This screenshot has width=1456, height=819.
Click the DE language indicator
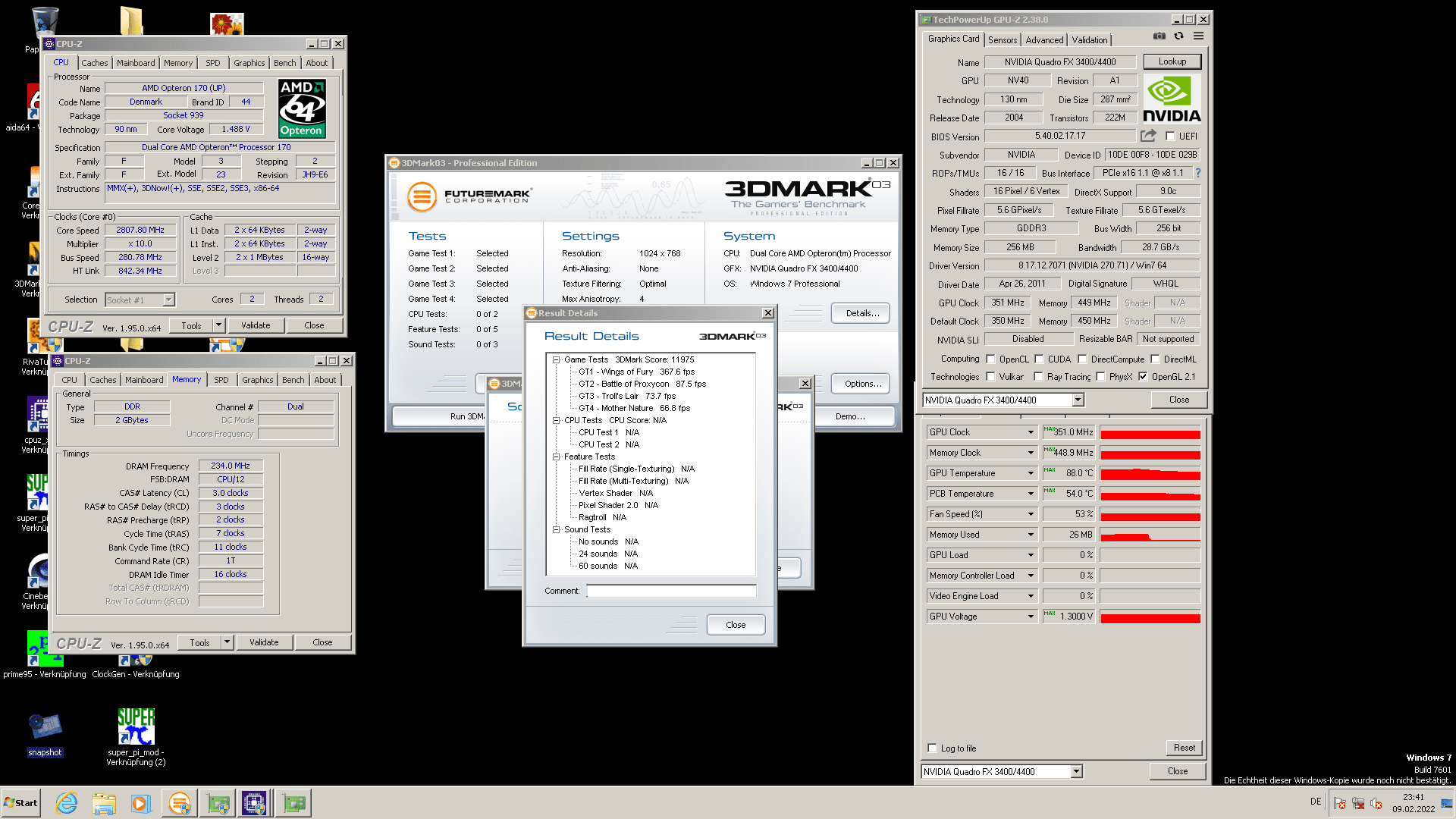(1316, 802)
